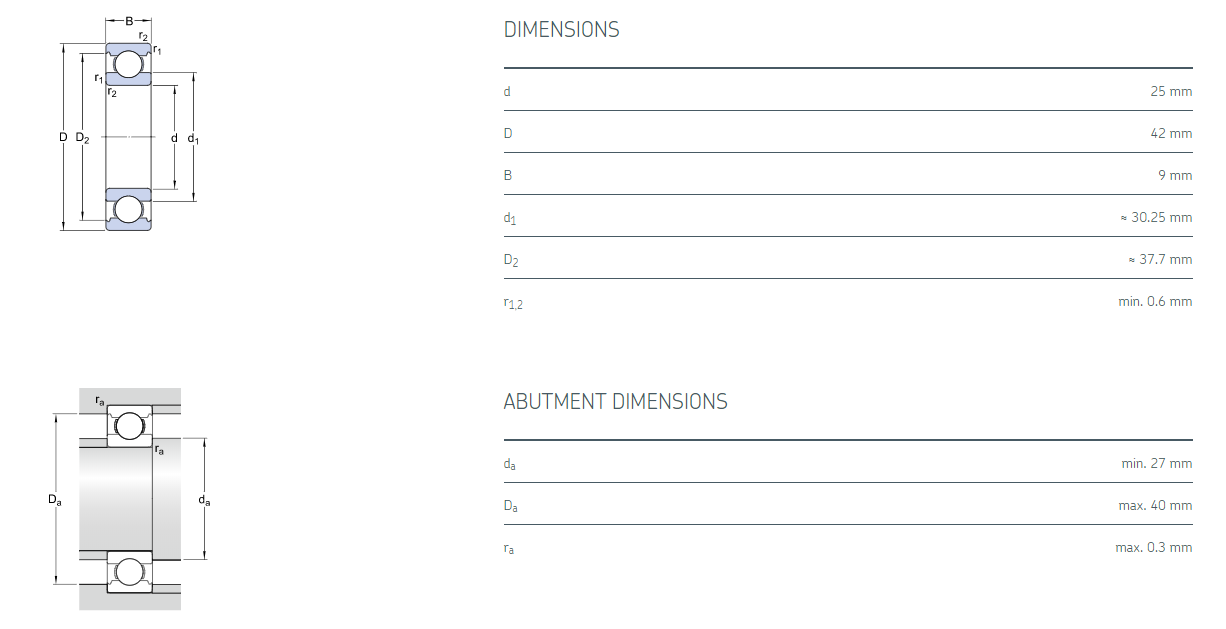The height and width of the screenshot is (629, 1226).
Task: Select the 42 mm outside diameter value
Action: [x=1171, y=133]
